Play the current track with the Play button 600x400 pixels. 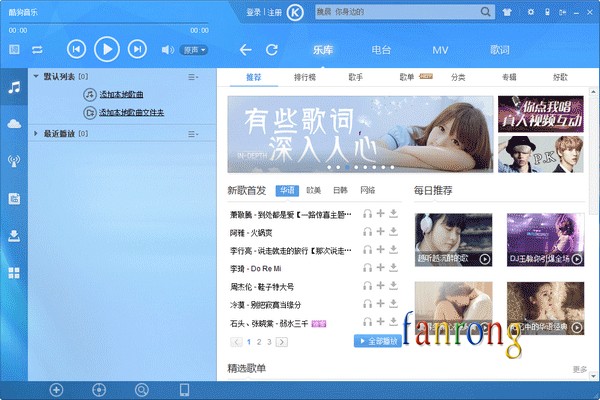(107, 49)
